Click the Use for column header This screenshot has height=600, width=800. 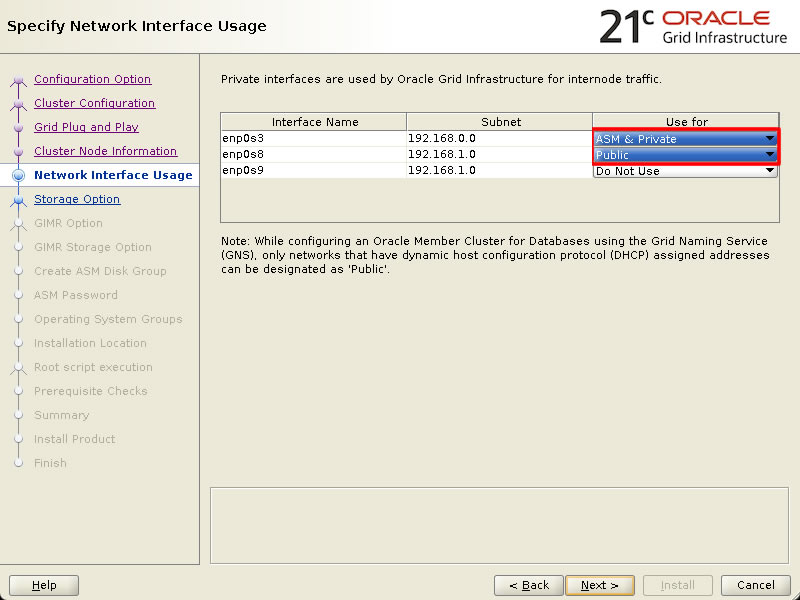pyautogui.click(x=686, y=121)
